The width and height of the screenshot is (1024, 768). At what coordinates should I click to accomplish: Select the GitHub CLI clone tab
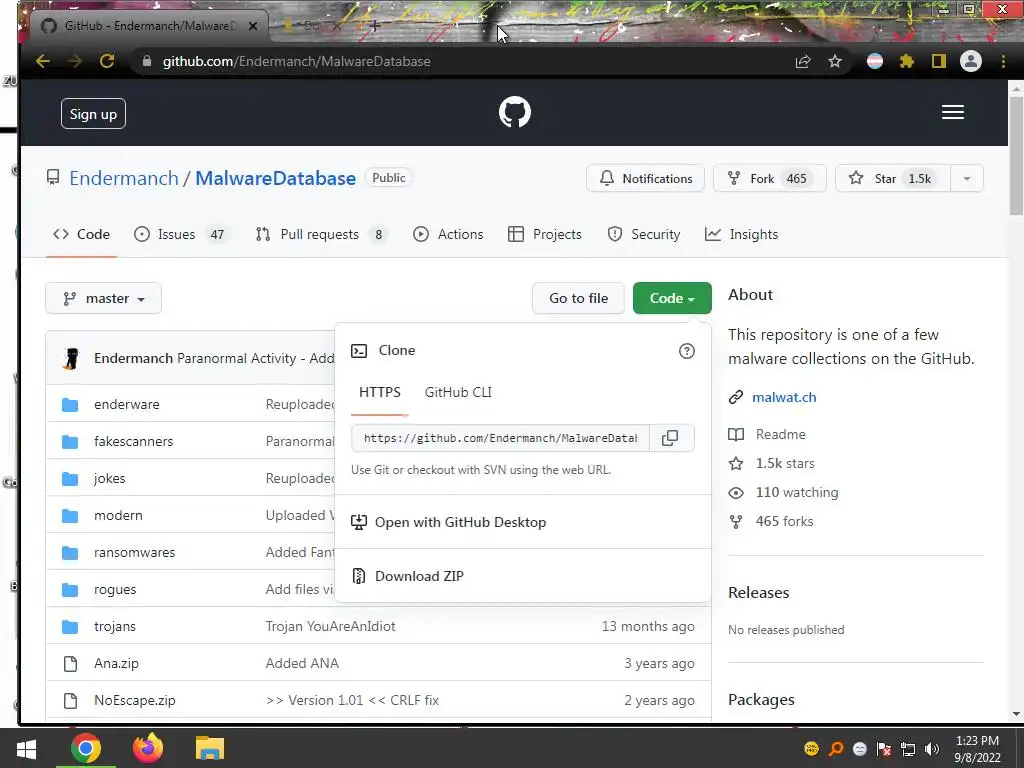click(x=458, y=392)
